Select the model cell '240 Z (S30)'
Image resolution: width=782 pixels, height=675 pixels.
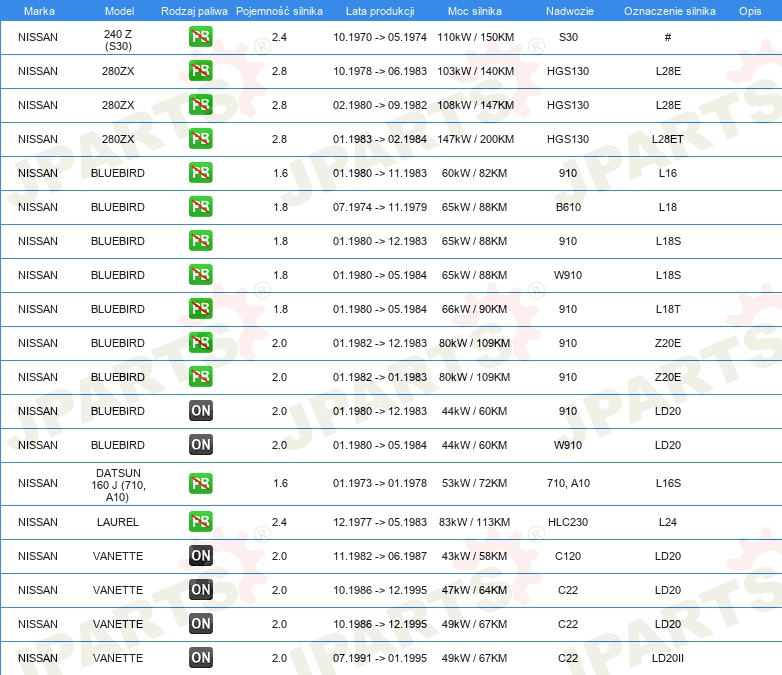tap(118, 40)
